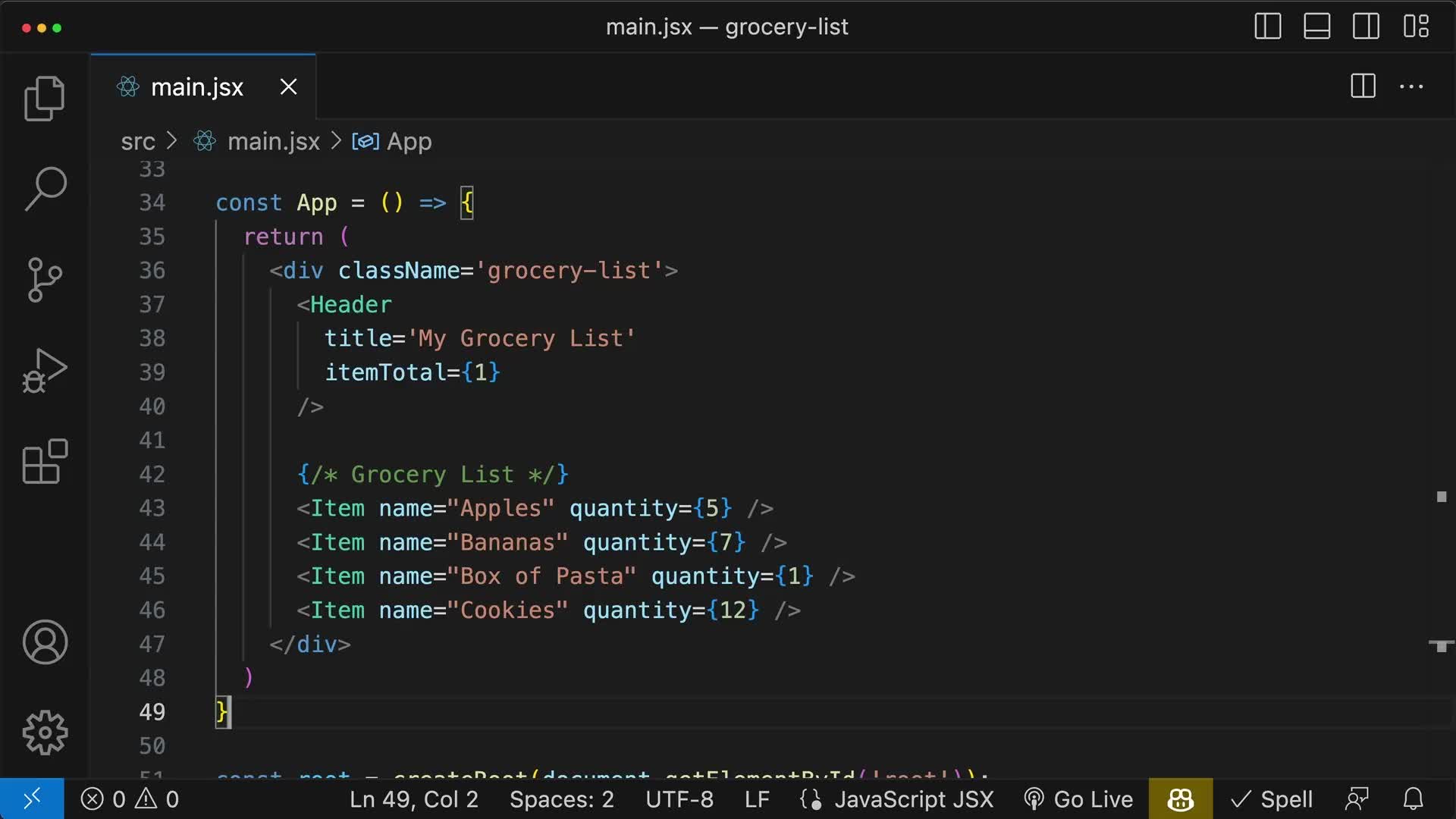Screen dimensions: 1456x819
Task: Open the Source Control view
Action: point(44,280)
